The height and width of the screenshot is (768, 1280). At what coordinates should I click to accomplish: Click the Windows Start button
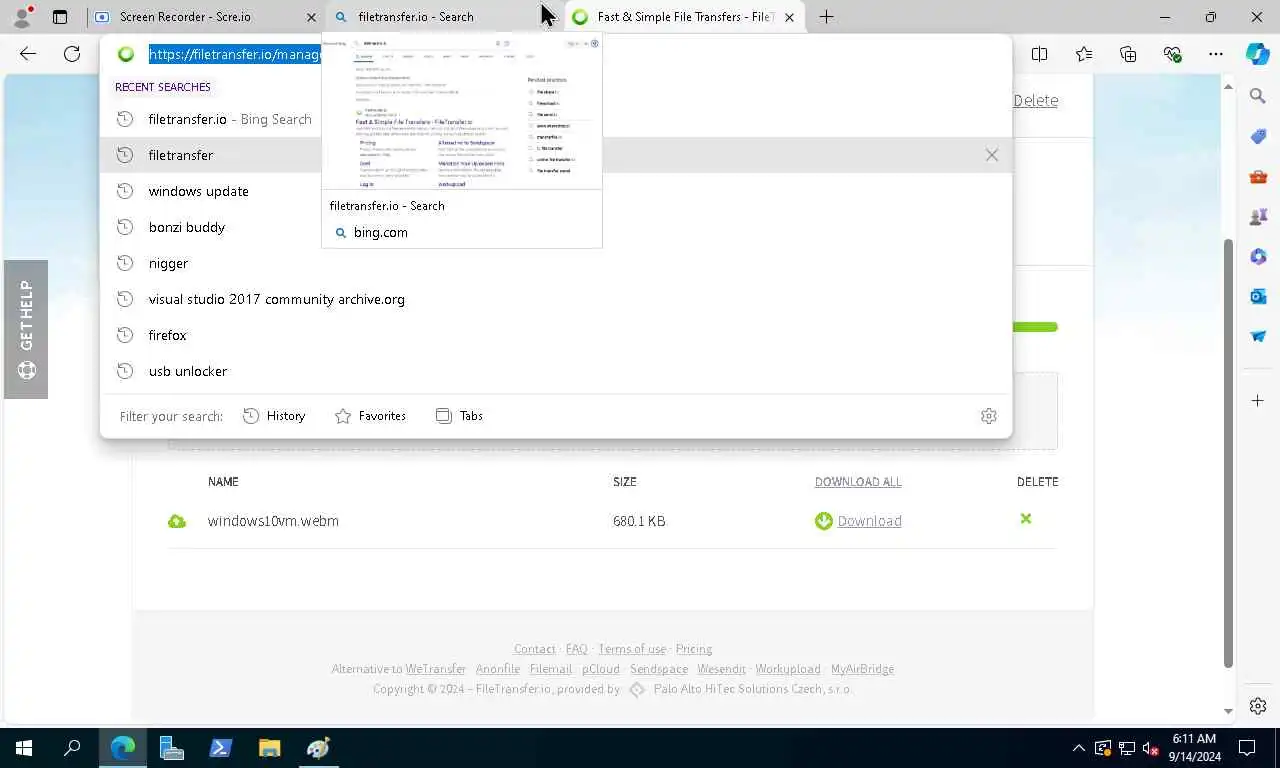pos(24,748)
